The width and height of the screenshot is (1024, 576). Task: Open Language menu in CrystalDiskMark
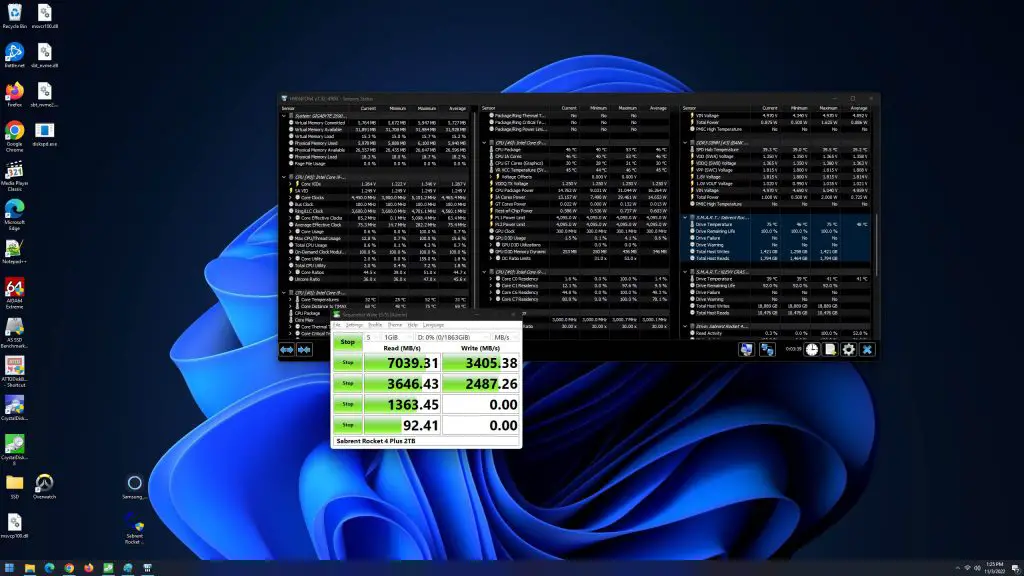pos(433,325)
